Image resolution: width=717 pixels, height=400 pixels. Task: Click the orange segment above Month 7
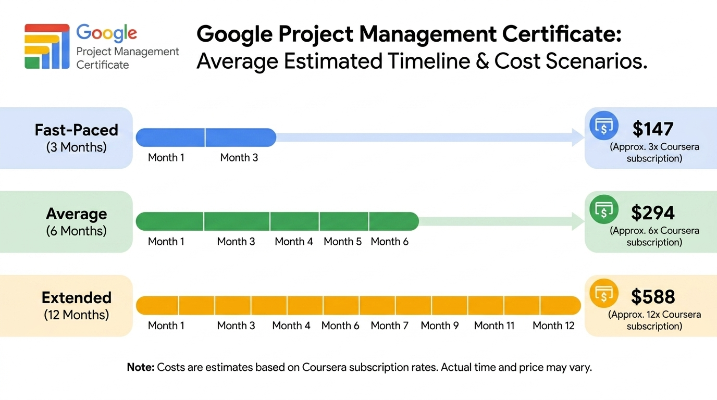377,305
